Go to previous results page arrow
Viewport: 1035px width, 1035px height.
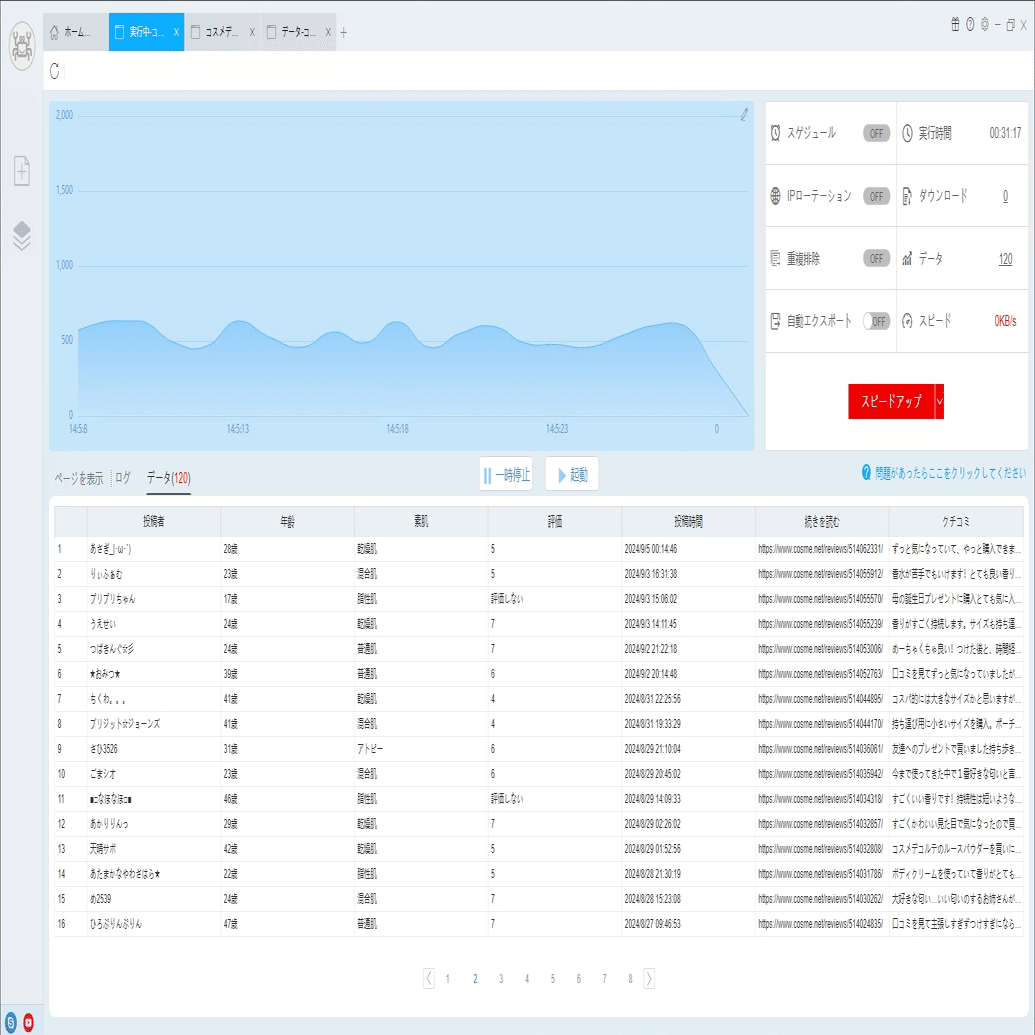click(x=429, y=978)
